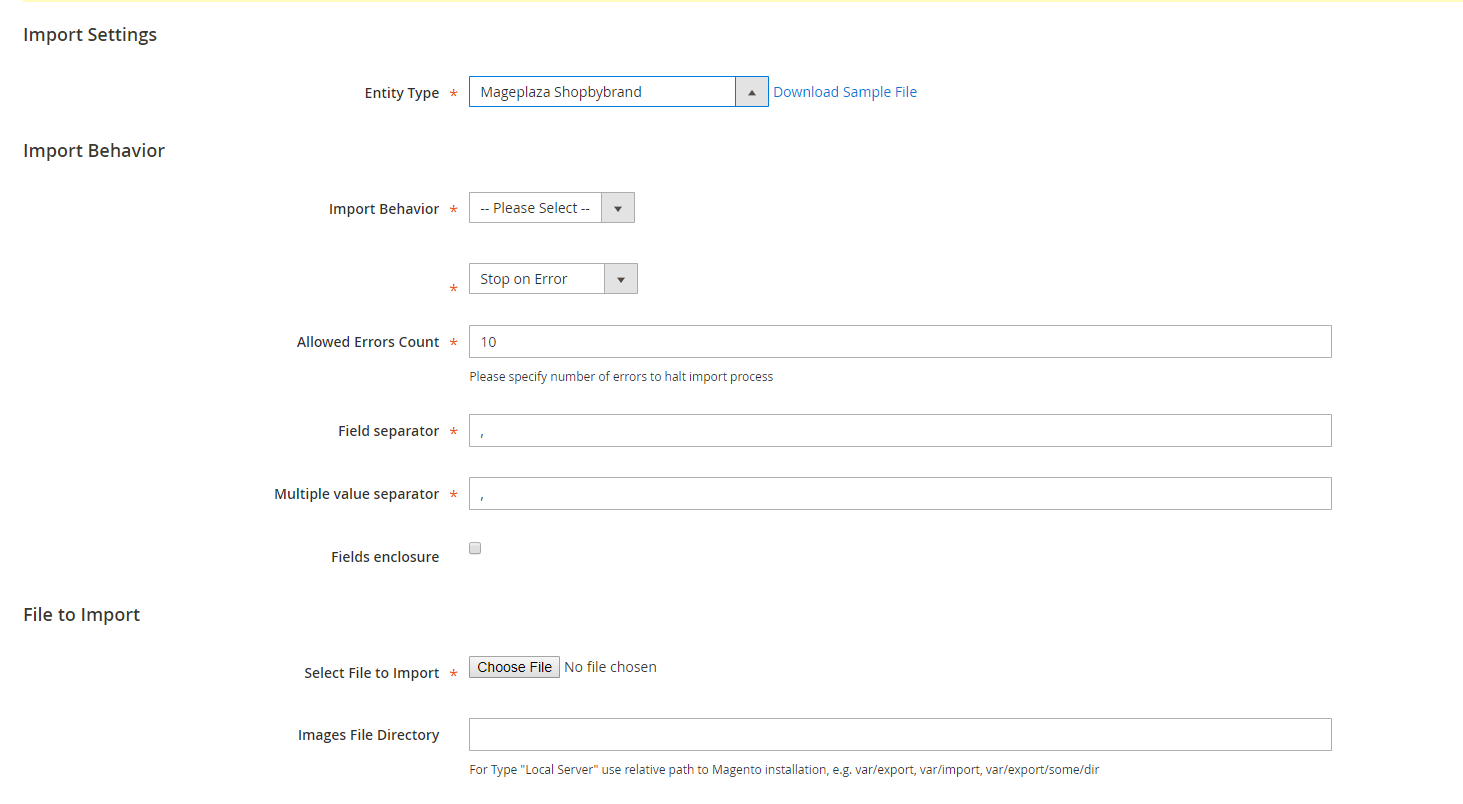Click the arrow icon beside Stop on Error

pos(621,279)
